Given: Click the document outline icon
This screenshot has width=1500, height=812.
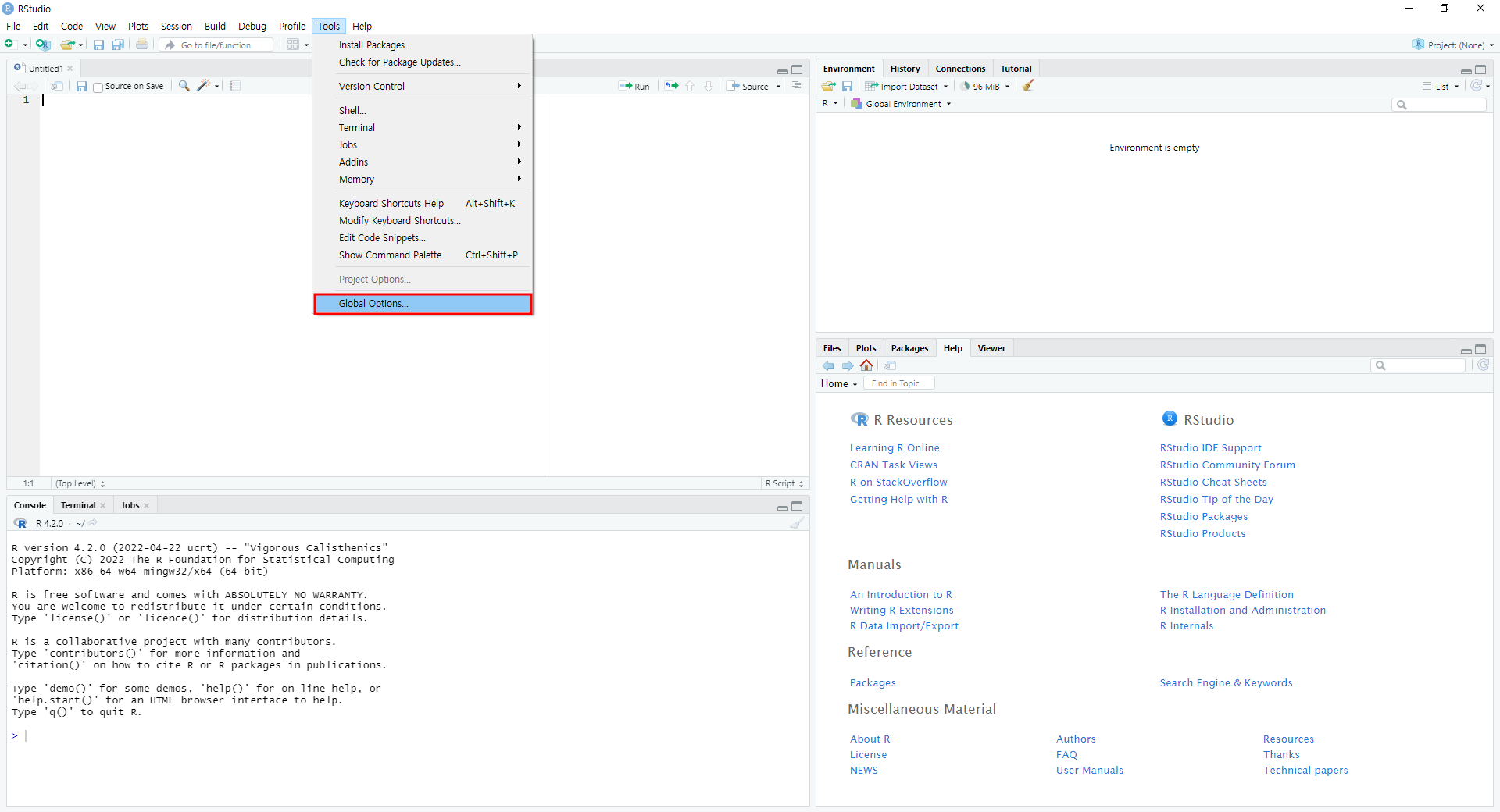Looking at the screenshot, I should click(x=796, y=85).
